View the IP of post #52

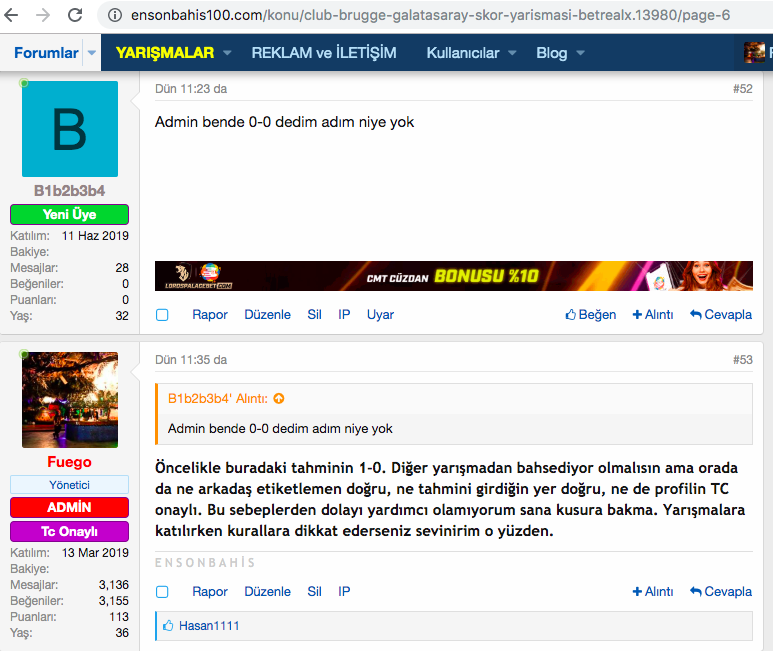click(x=344, y=314)
